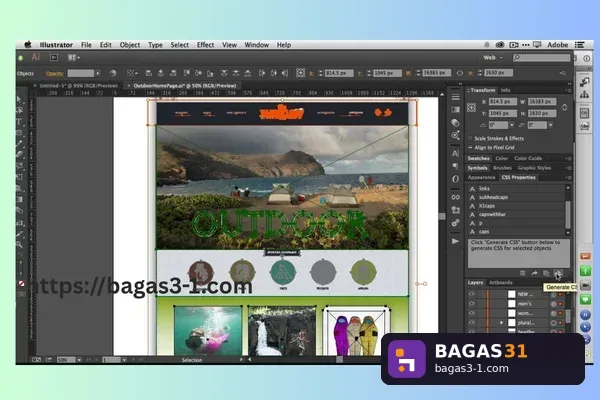The image size is (600, 400).
Task: Enable Scale Strokes & Effects checkbox
Action: coord(470,139)
